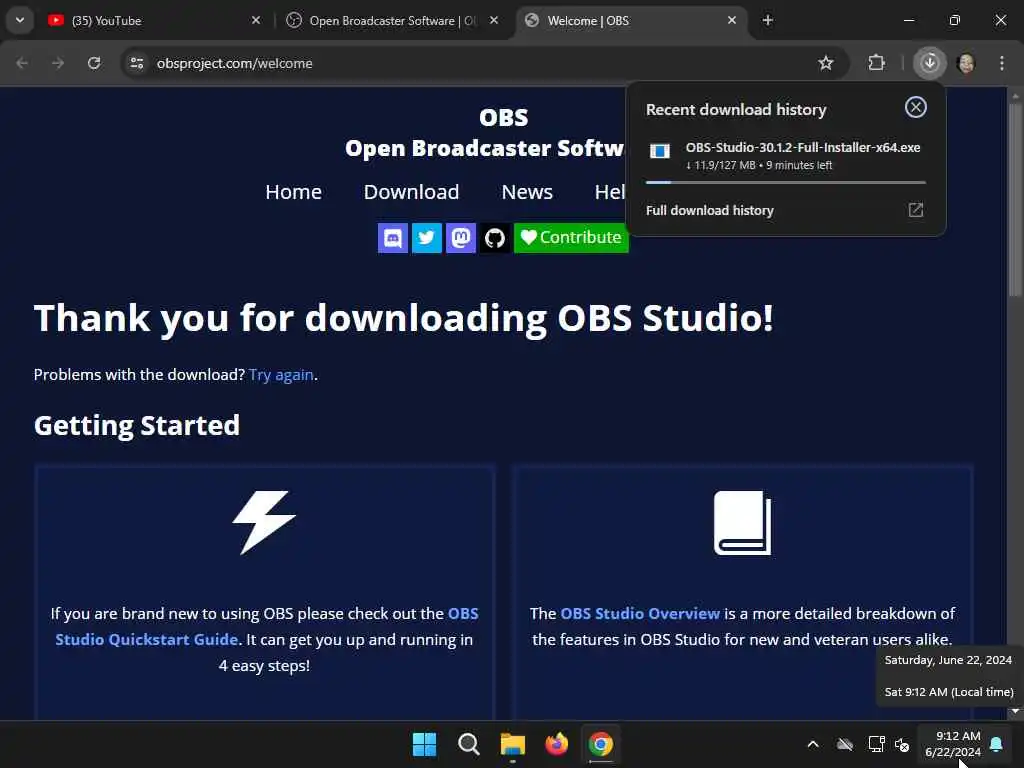The width and height of the screenshot is (1024, 768).
Task: Open the notification bell icon
Action: (x=997, y=744)
